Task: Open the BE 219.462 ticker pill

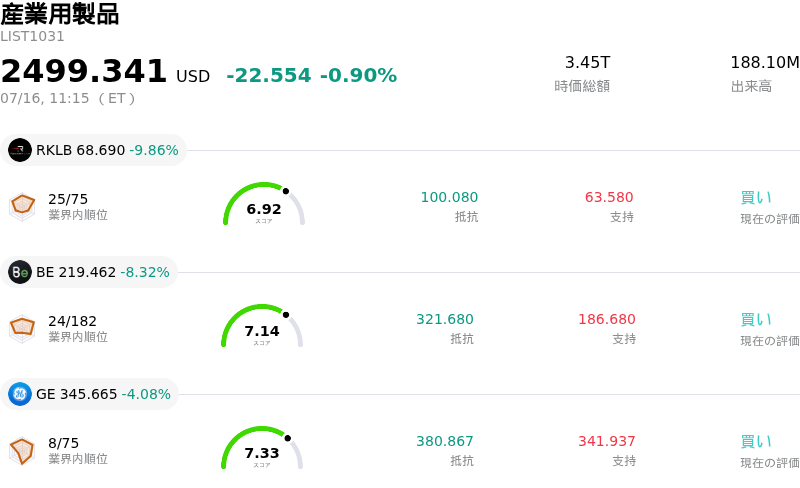Action: point(89,272)
